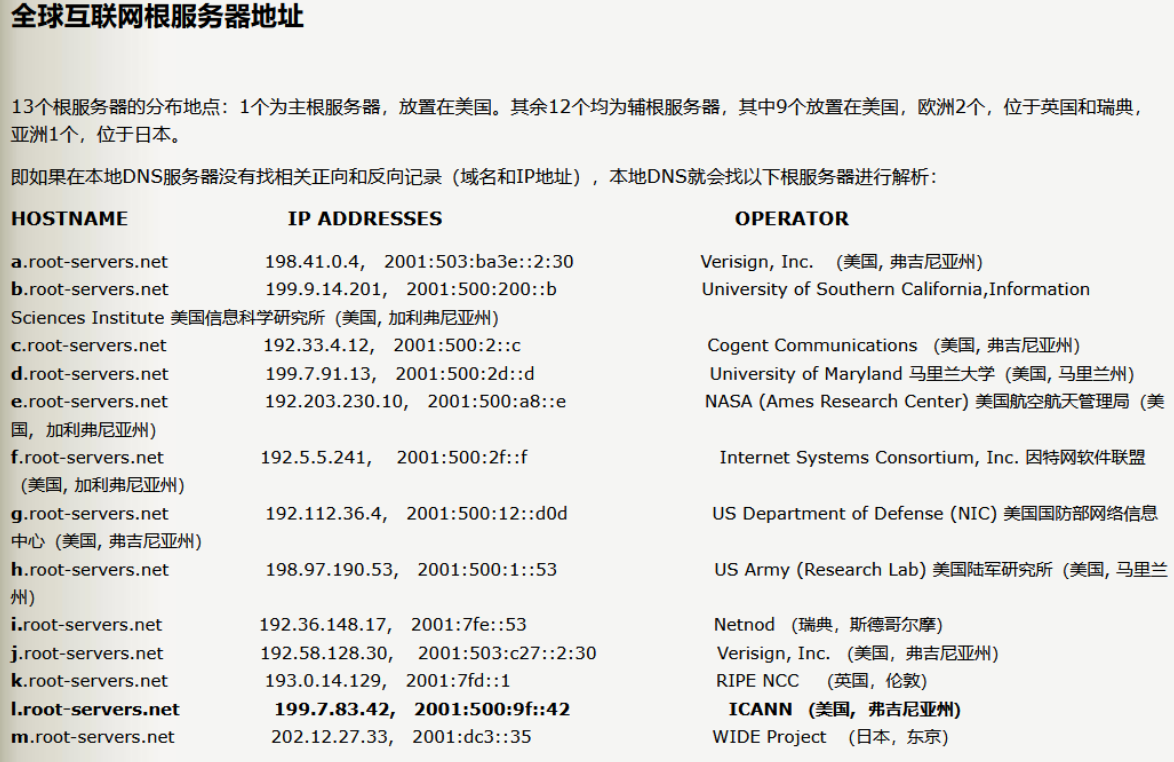
Task: Click the IP ADDRESSES column header
Action: click(365, 219)
